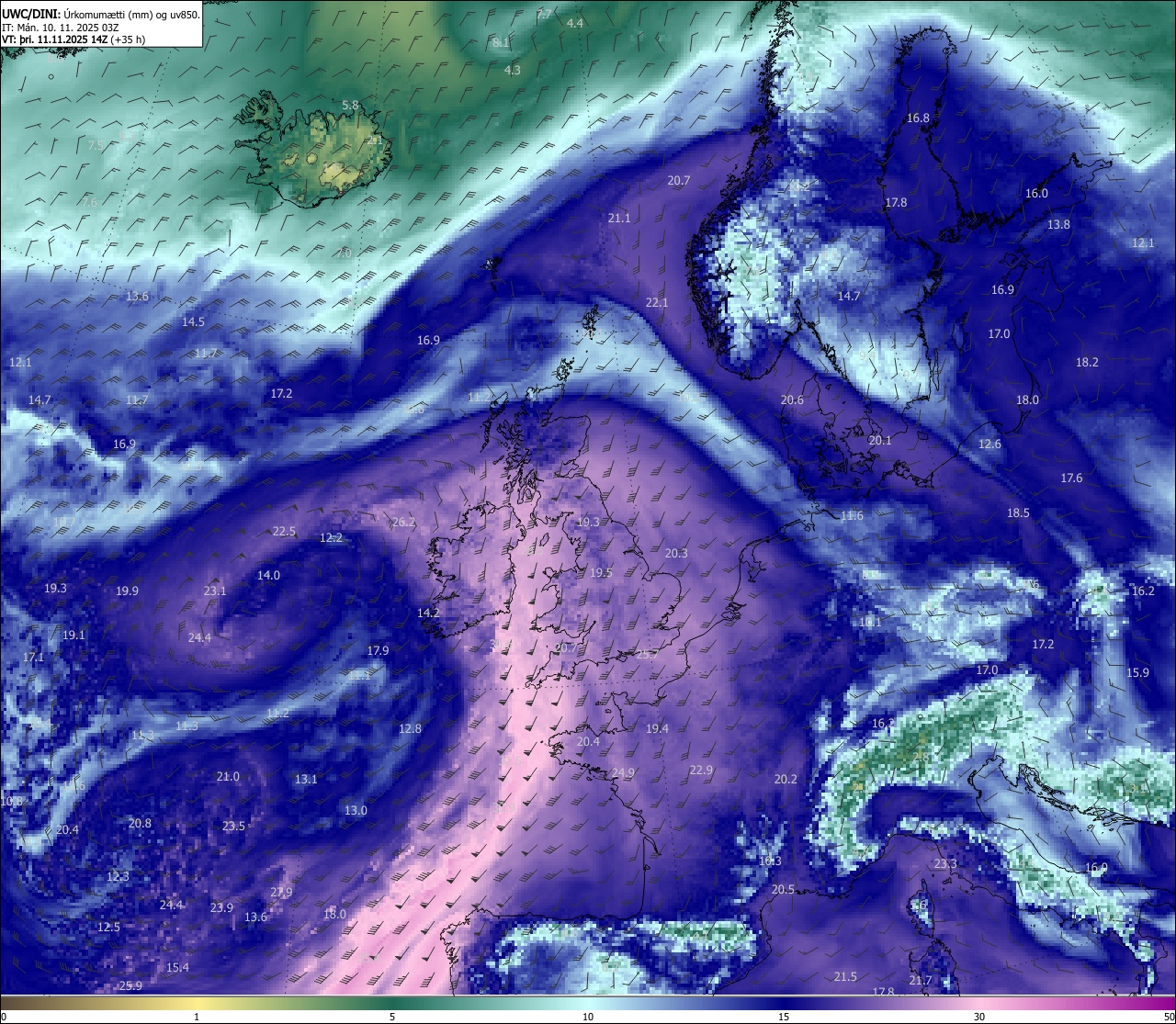Viewport: 1176px width, 1024px height.
Task: Click the 20.1 value over Denmark
Action: point(880,440)
